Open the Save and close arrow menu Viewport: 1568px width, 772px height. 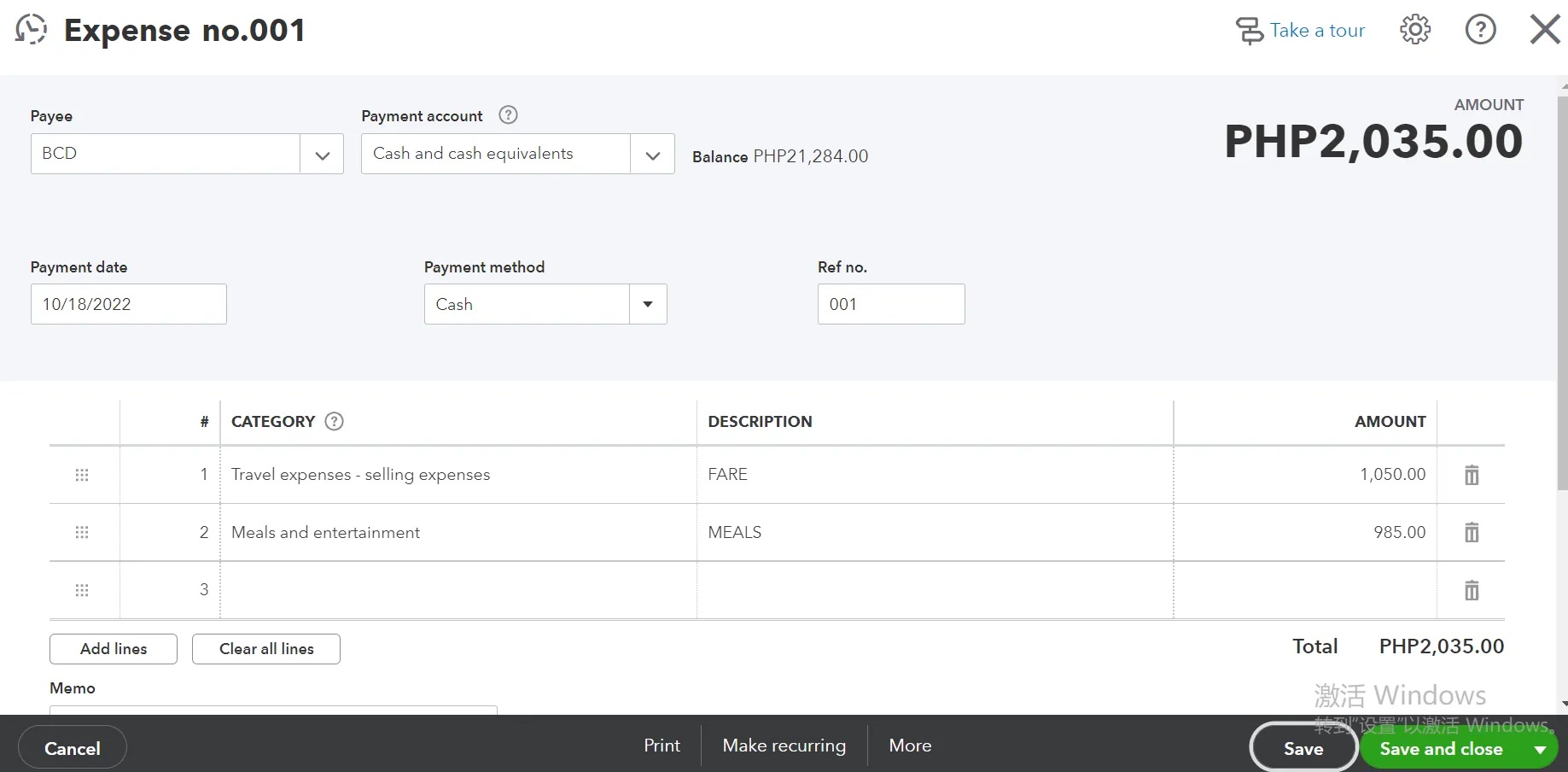[x=1540, y=749]
